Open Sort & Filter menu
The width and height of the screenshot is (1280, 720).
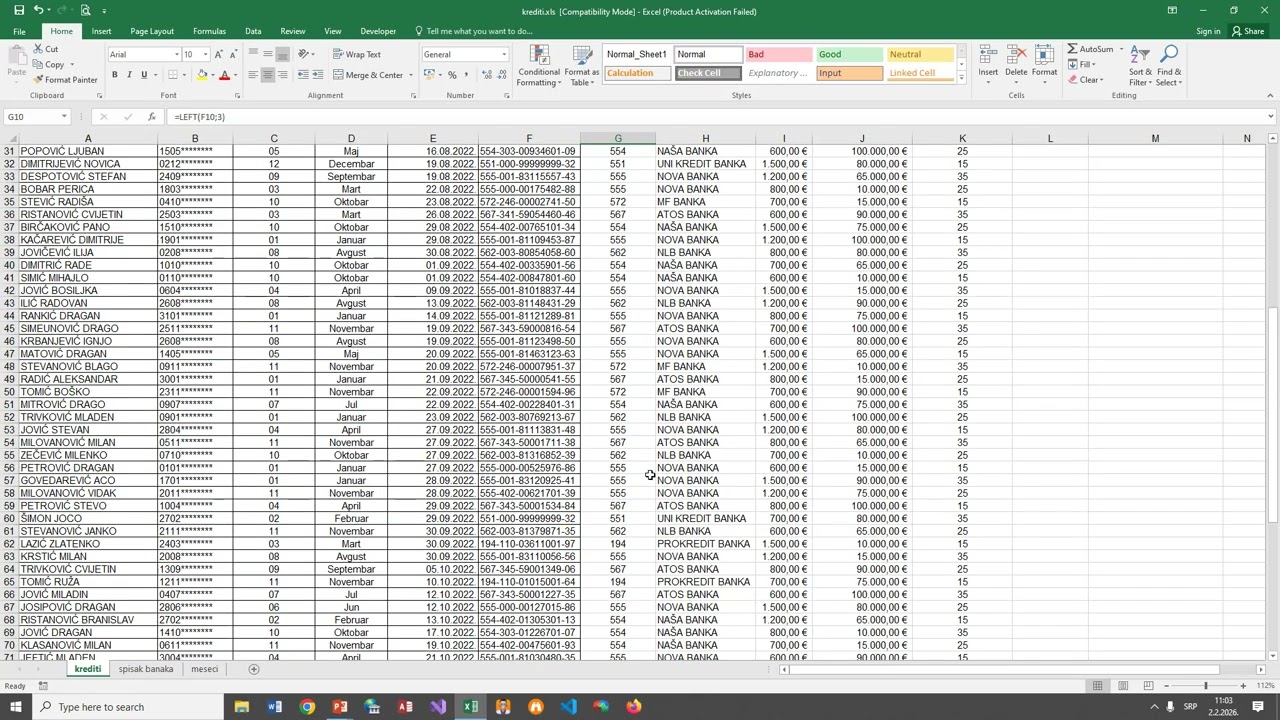pos(1141,65)
